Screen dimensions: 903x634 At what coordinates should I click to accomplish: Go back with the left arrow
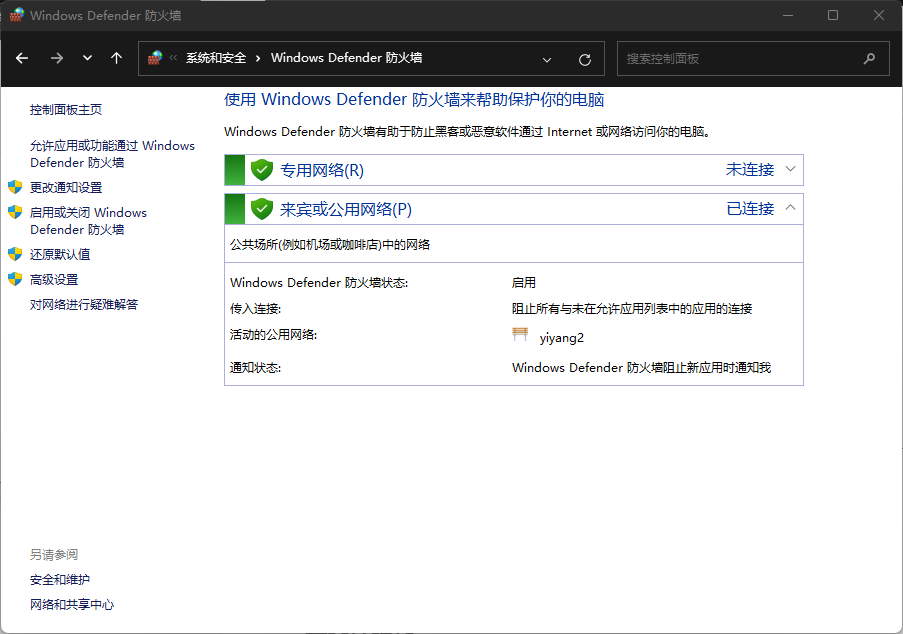pyautogui.click(x=22, y=58)
